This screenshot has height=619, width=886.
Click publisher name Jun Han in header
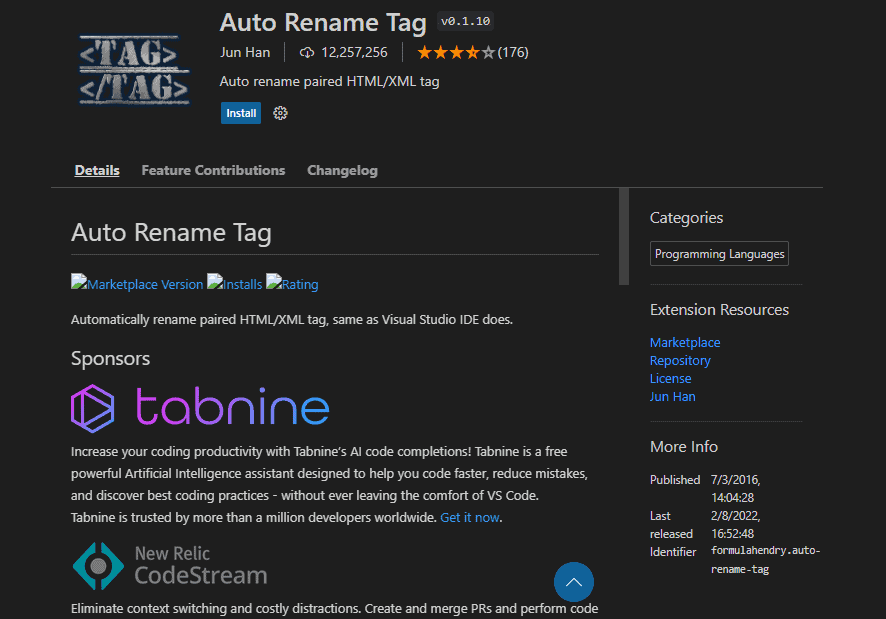[245, 53]
